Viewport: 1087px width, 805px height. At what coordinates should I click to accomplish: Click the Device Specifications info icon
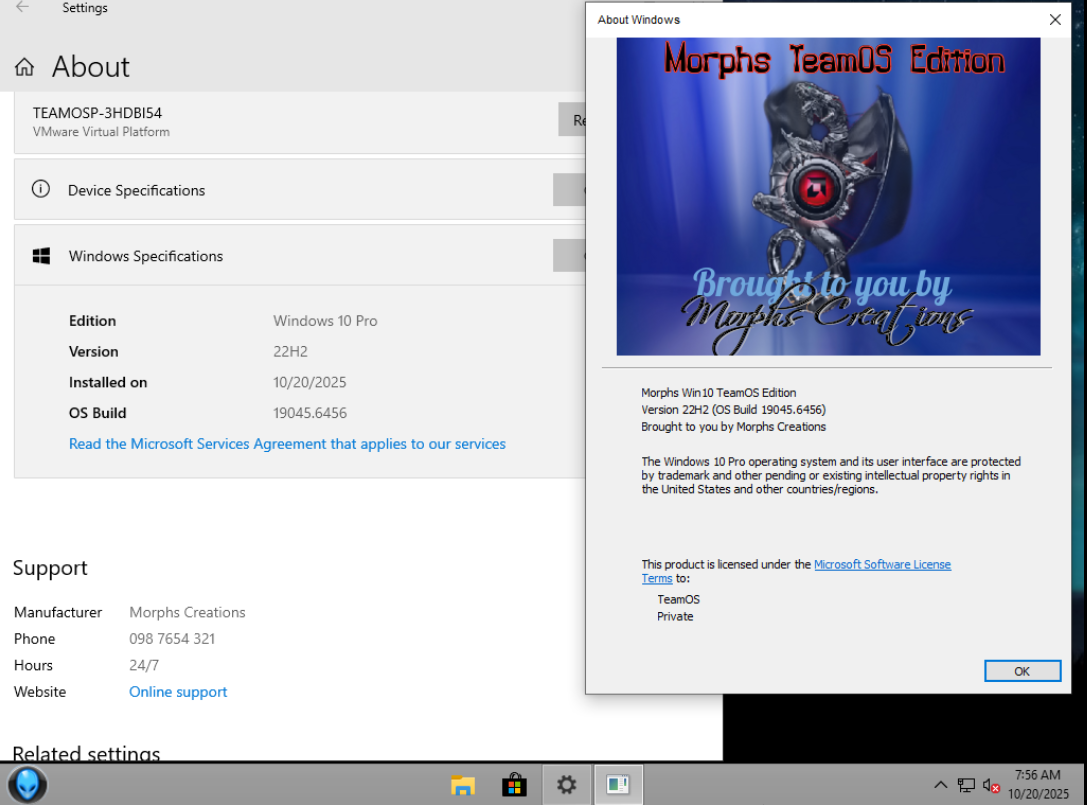[41, 189]
